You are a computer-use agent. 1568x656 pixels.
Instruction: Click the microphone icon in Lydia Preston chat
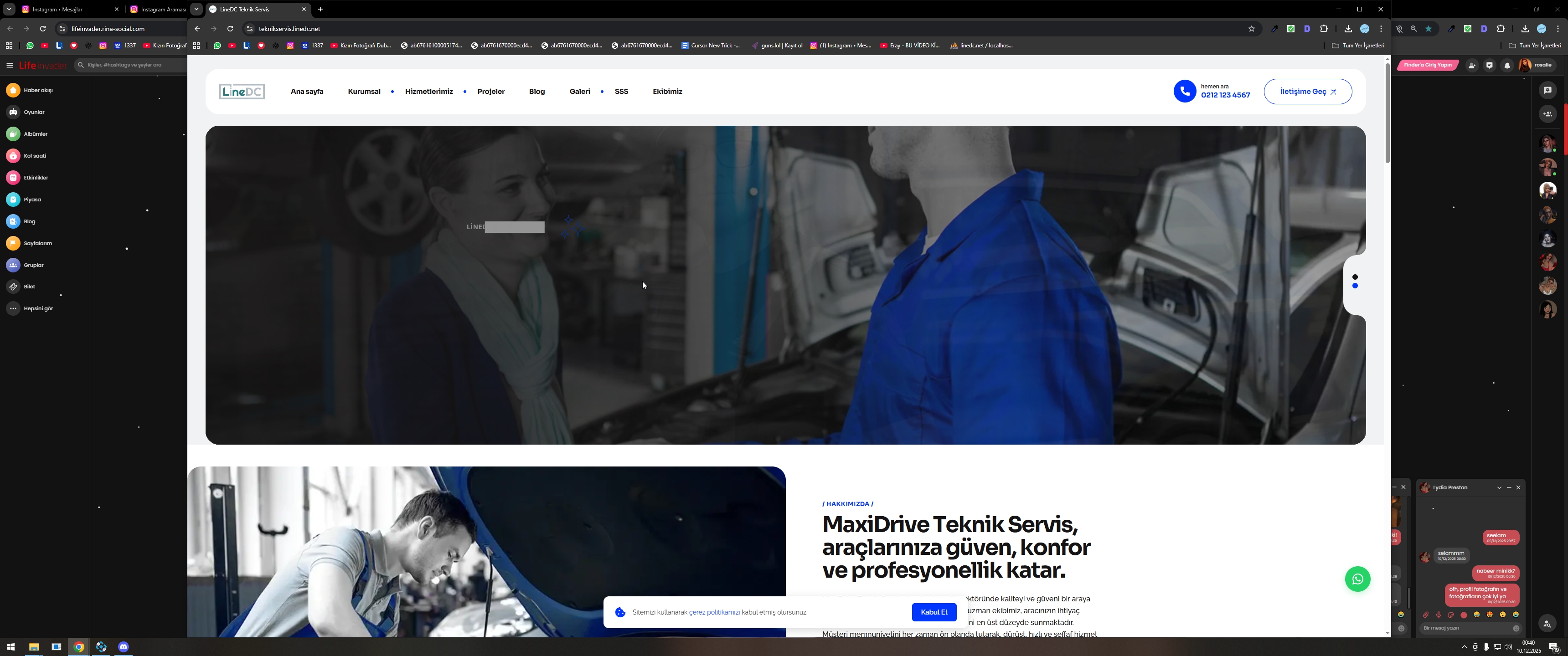click(x=1439, y=615)
